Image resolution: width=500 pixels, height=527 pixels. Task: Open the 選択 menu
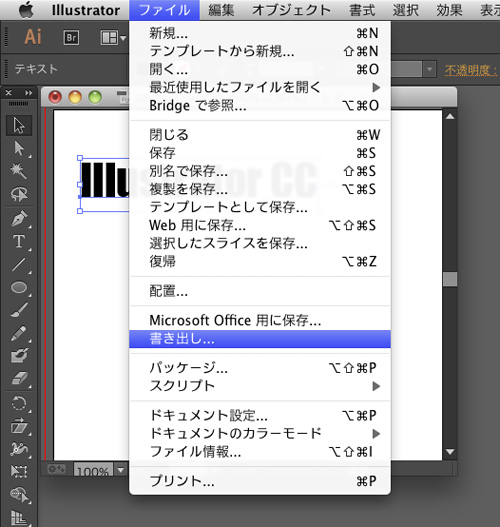tap(406, 10)
